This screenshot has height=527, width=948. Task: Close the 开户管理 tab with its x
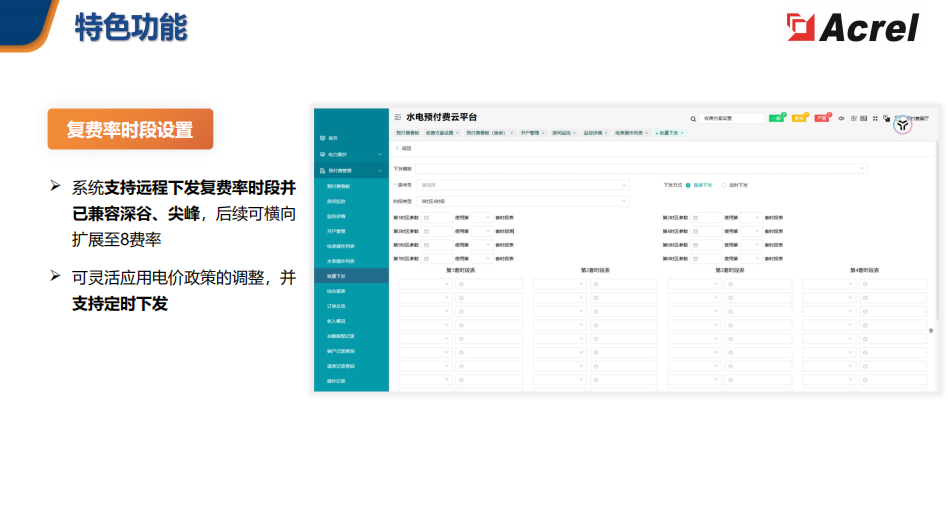(544, 133)
